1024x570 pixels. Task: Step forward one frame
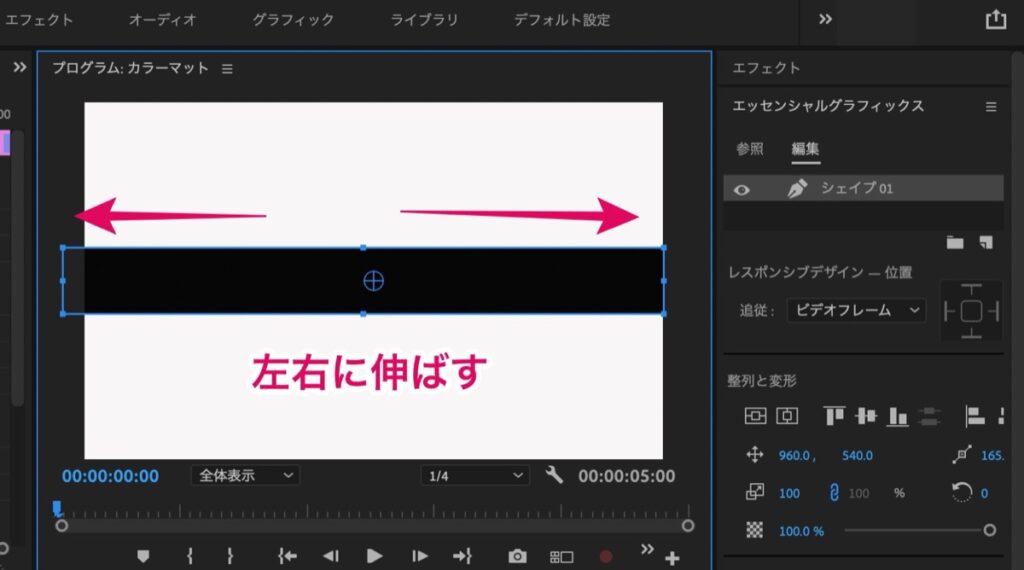pyautogui.click(x=419, y=556)
